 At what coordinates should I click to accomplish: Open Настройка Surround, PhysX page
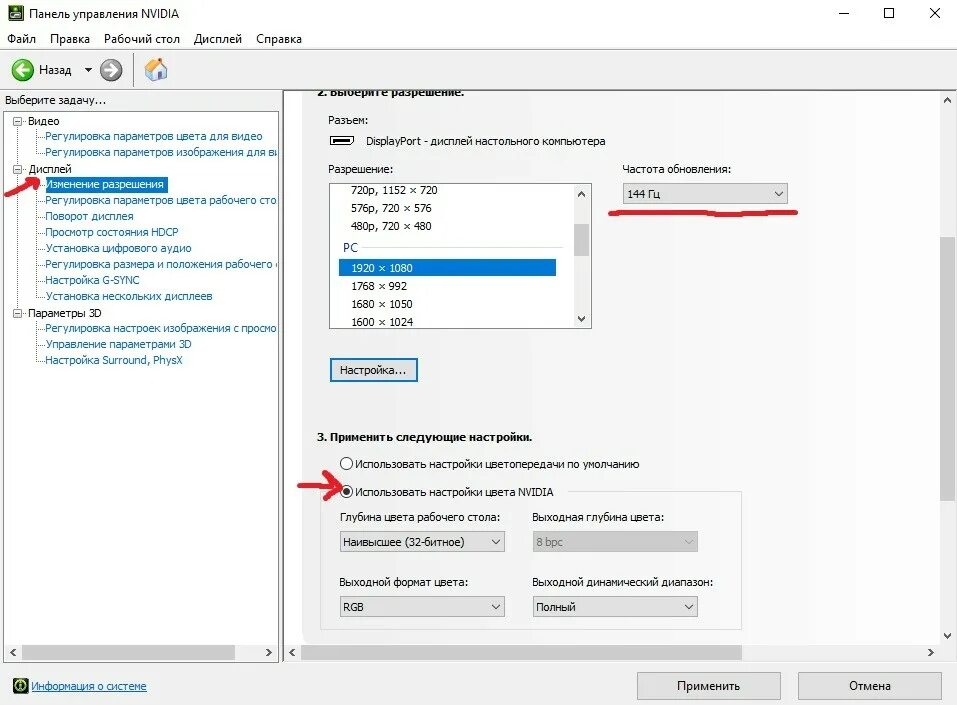(114, 360)
